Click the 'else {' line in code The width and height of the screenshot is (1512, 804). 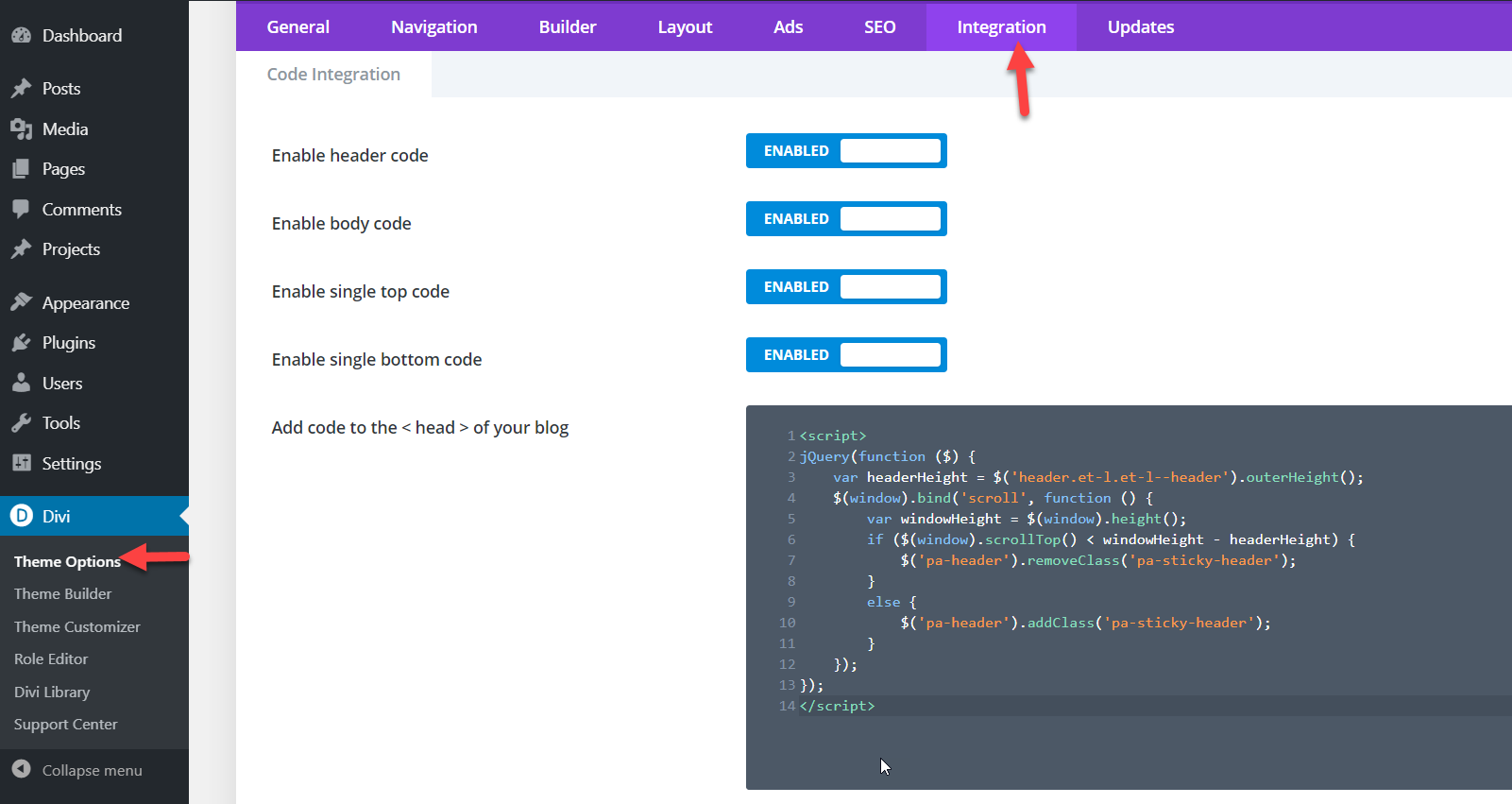[x=892, y=602]
